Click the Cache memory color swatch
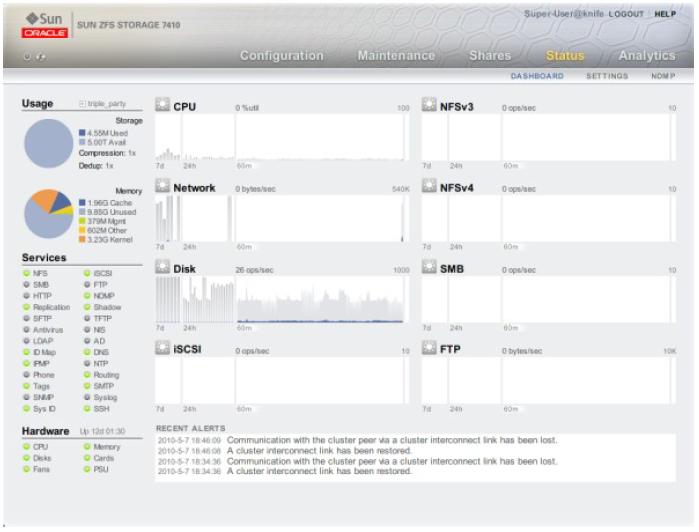The height and width of the screenshot is (532, 699). pyautogui.click(x=82, y=202)
